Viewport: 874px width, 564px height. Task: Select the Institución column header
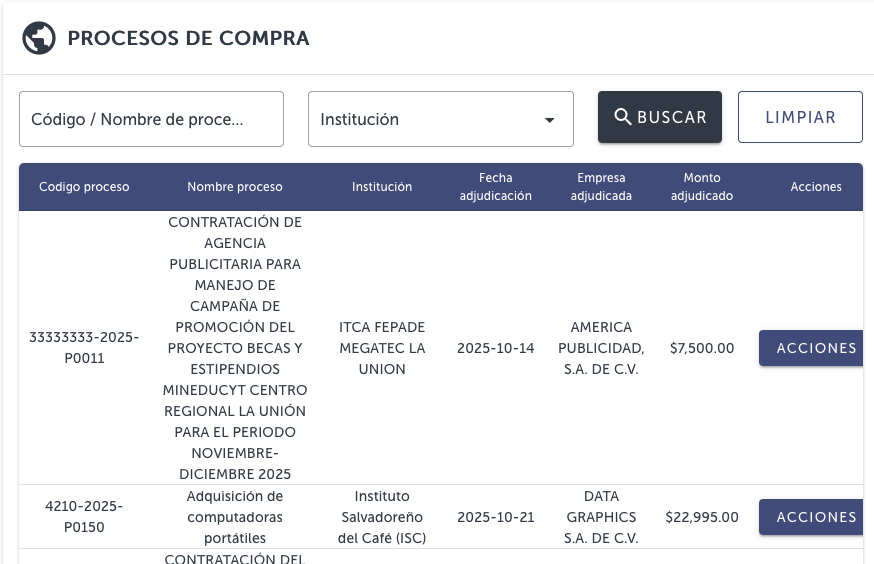pos(382,187)
